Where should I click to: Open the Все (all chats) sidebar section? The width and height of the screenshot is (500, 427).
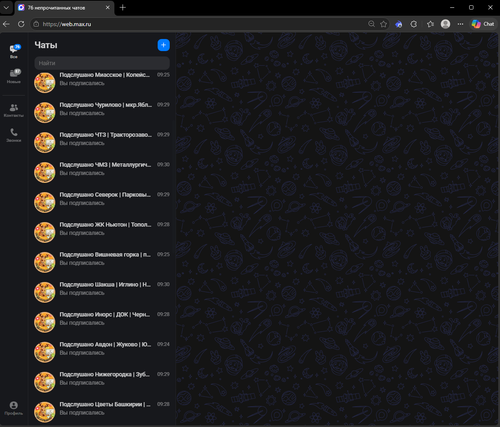[14, 51]
